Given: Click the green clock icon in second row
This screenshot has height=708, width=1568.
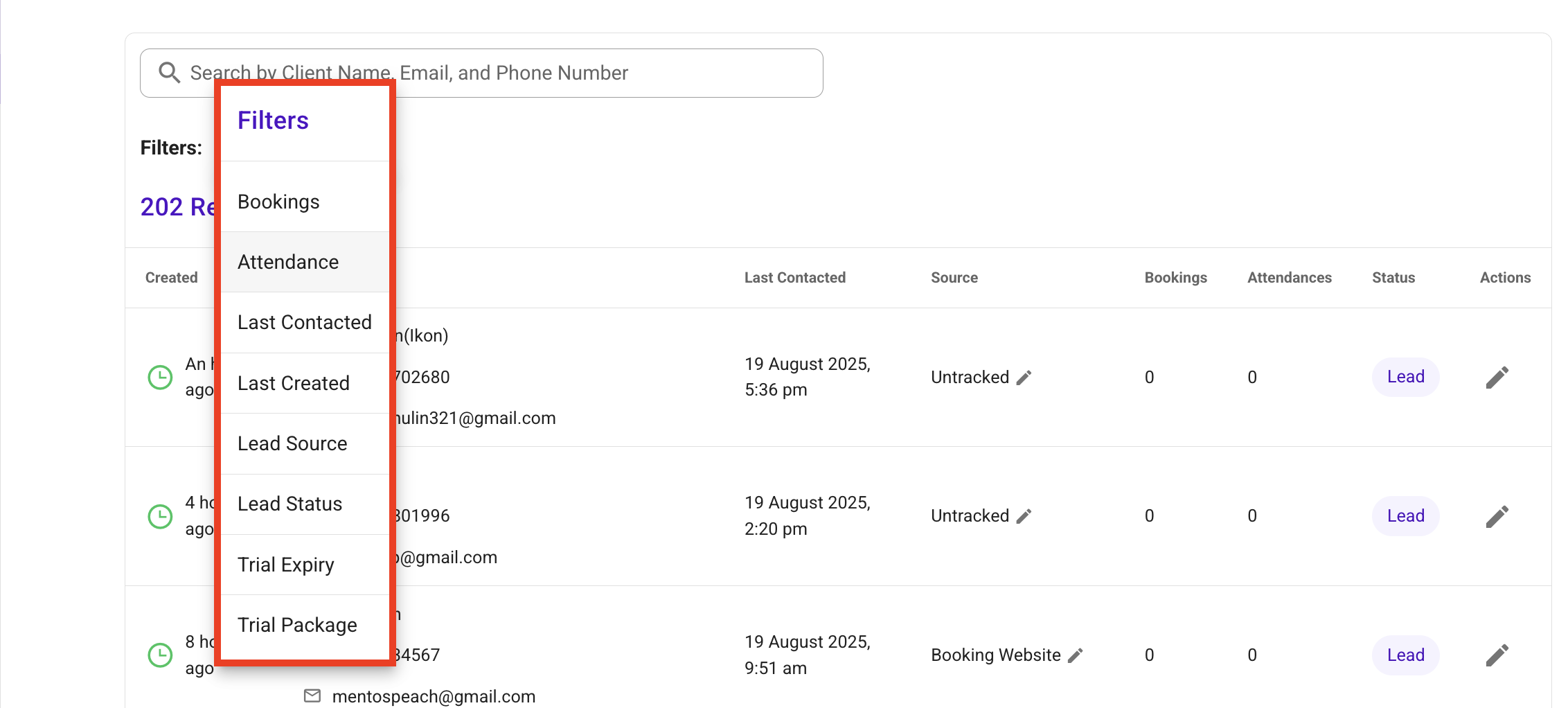Looking at the screenshot, I should (160, 516).
